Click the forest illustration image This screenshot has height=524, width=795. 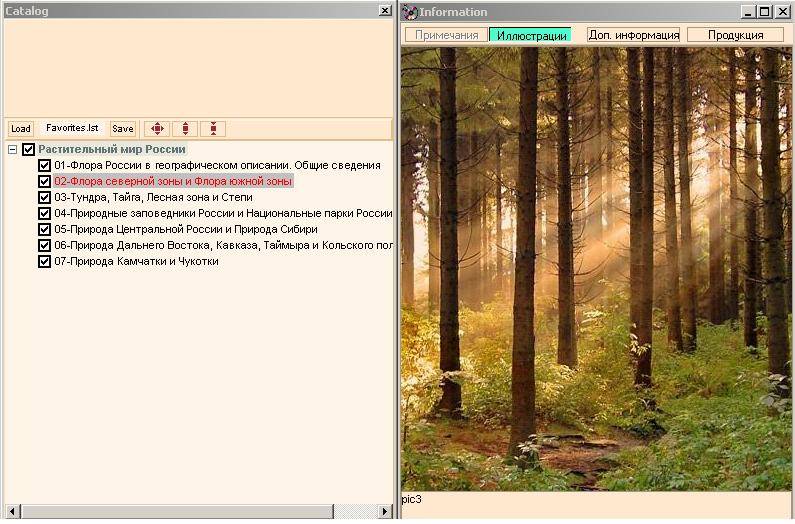[596, 269]
